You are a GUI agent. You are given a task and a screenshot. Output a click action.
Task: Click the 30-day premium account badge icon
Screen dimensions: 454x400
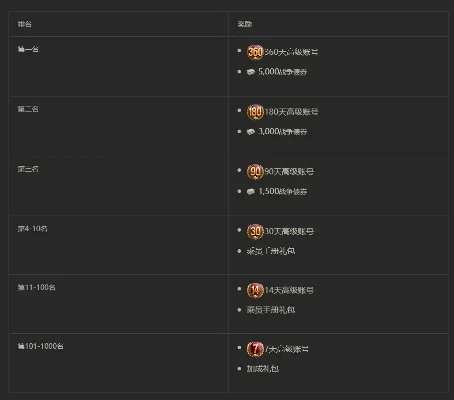pyautogui.click(x=255, y=231)
